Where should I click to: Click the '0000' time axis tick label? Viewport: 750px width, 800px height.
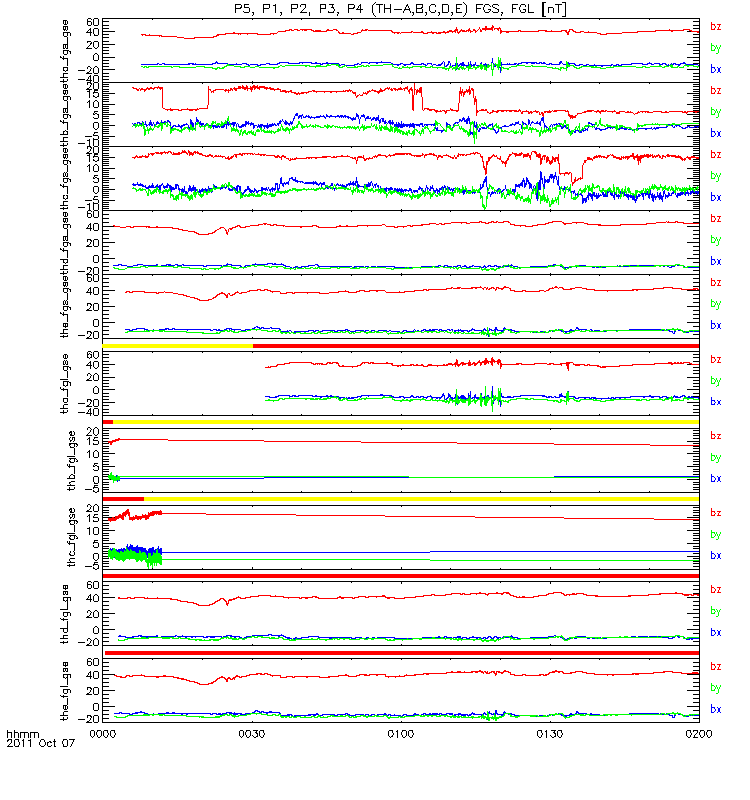pyautogui.click(x=103, y=734)
